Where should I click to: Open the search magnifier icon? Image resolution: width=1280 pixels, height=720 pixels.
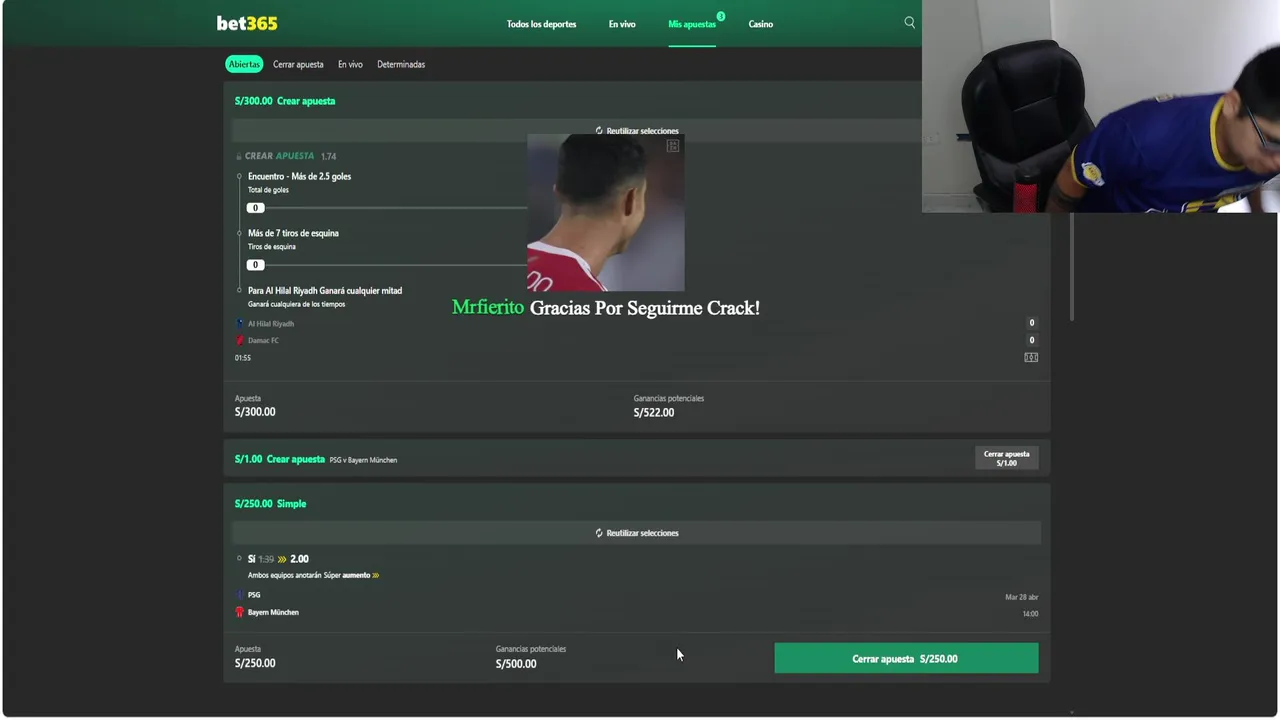[909, 22]
